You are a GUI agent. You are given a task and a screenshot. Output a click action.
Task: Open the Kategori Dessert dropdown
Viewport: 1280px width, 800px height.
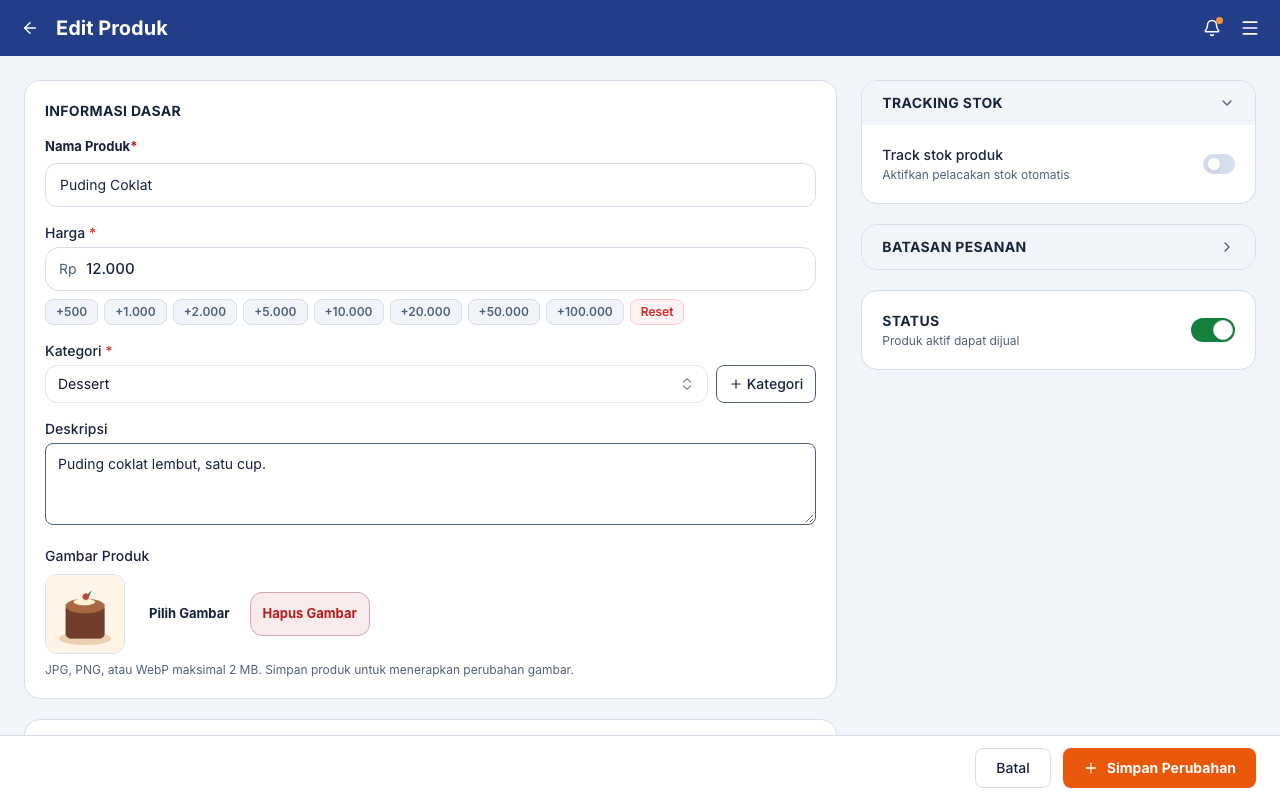click(x=376, y=384)
